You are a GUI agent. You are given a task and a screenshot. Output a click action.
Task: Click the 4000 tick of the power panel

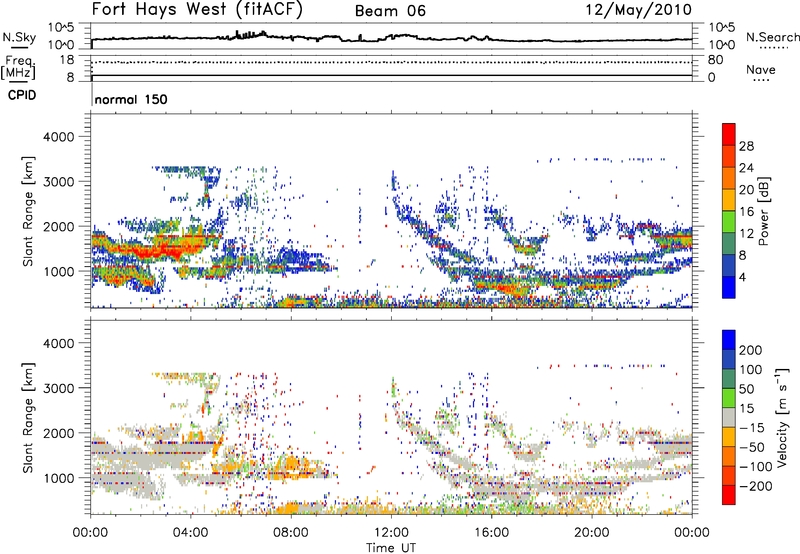point(58,137)
